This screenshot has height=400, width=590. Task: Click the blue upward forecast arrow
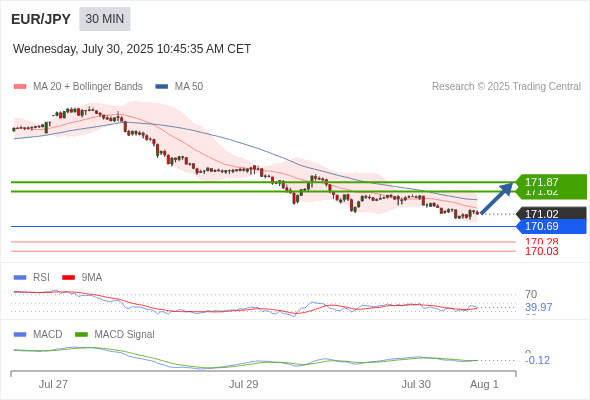(x=497, y=198)
